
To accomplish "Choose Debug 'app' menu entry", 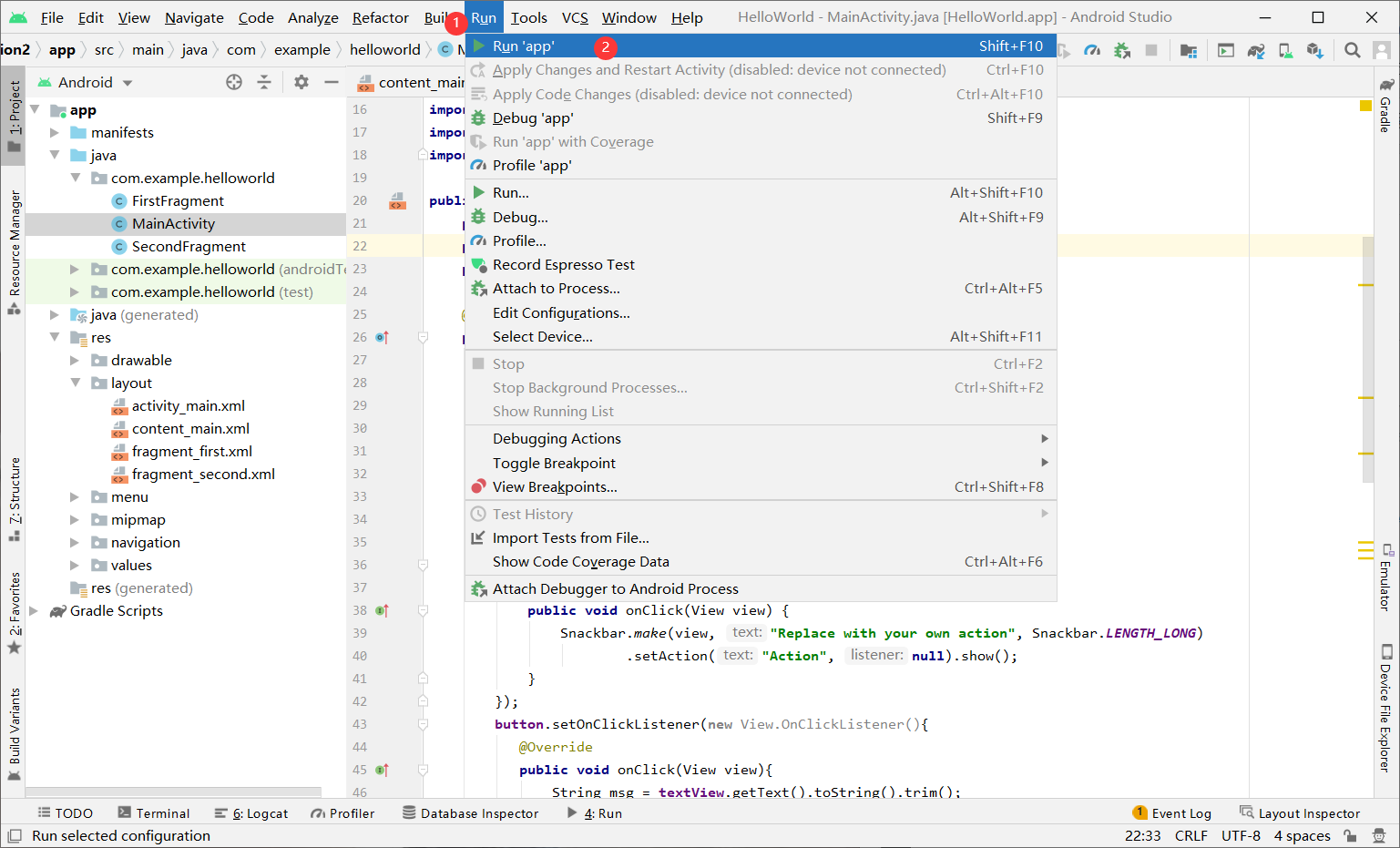I will [761, 117].
